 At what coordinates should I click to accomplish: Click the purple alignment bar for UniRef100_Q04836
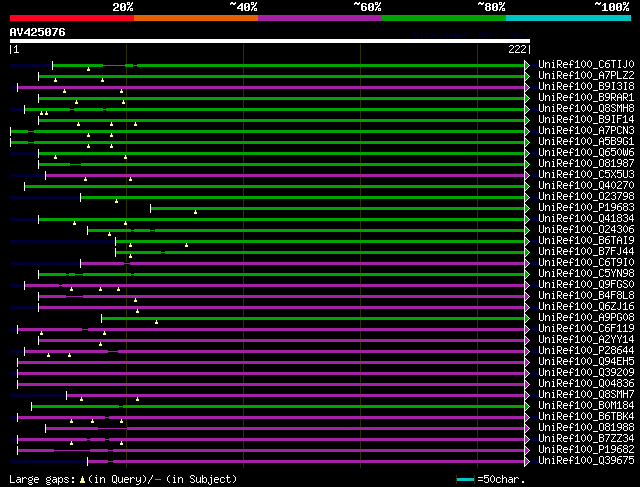coord(271,385)
